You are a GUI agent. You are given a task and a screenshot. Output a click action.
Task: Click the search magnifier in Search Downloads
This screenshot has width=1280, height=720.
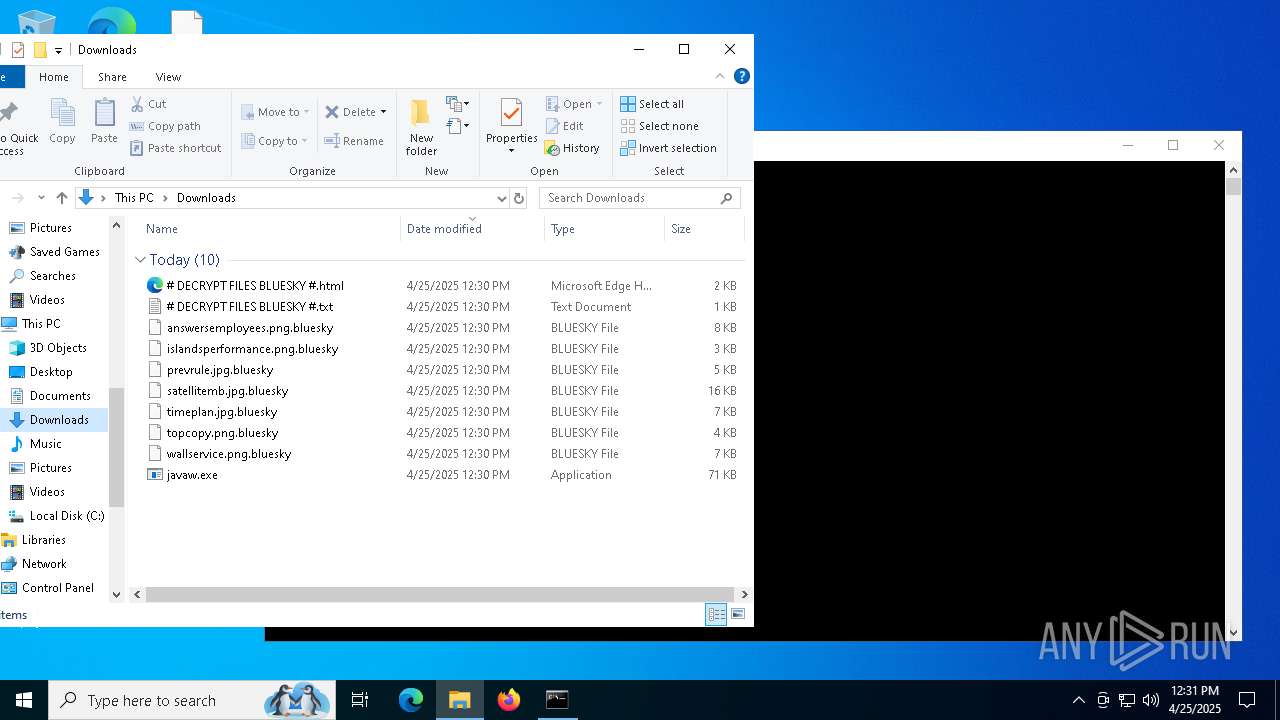727,198
